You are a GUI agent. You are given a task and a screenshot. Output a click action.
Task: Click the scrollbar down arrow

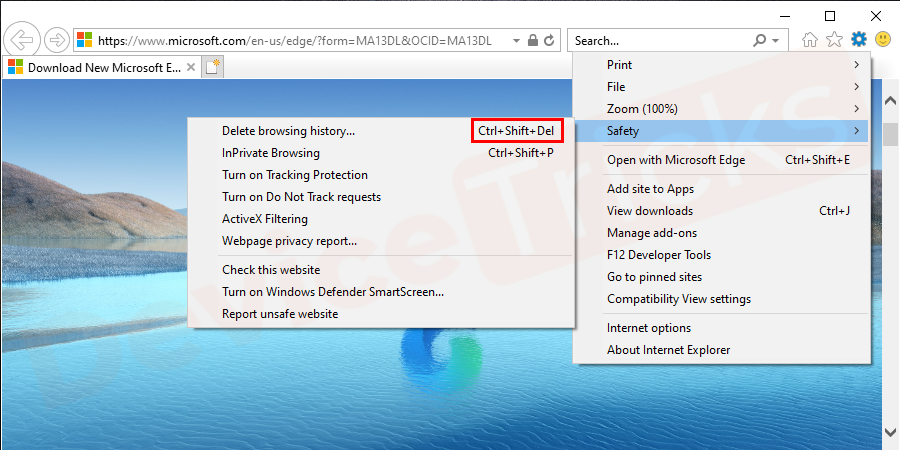890,432
